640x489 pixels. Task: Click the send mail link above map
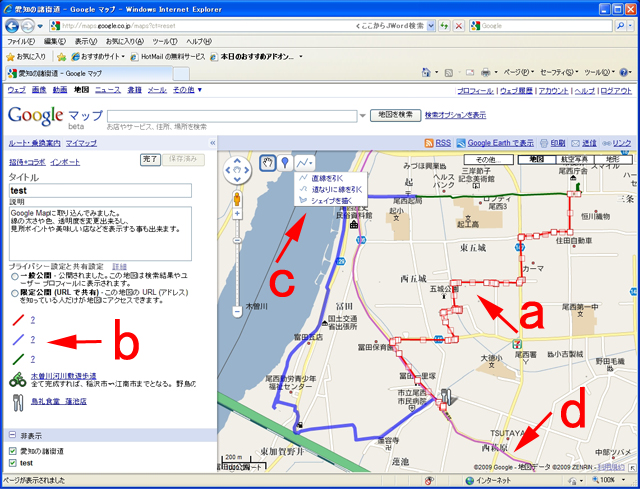589,143
